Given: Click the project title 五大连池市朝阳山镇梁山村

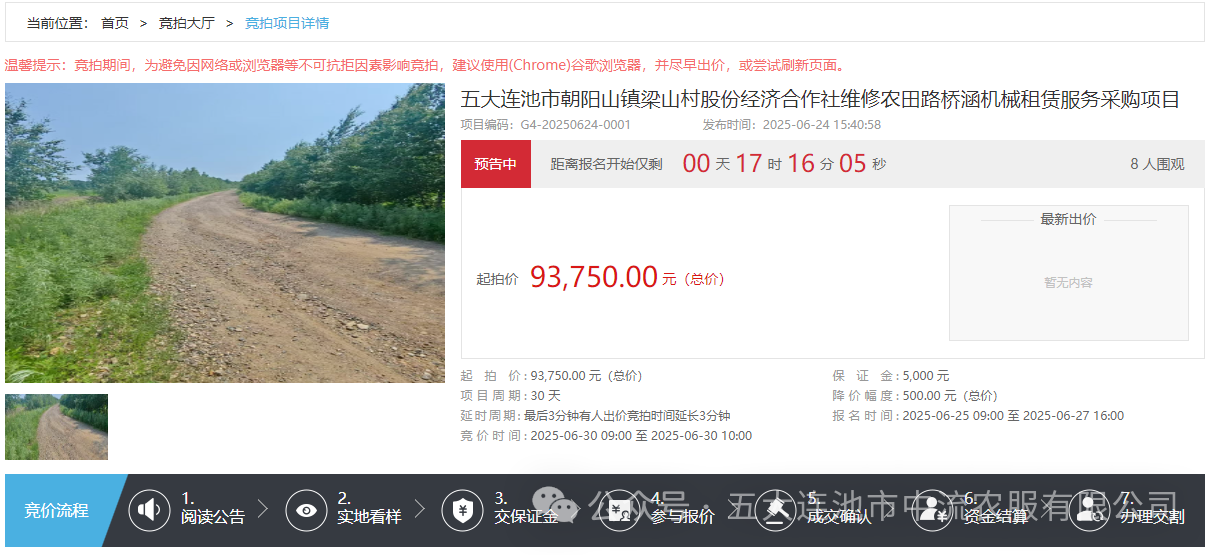Looking at the screenshot, I should coord(820,99).
